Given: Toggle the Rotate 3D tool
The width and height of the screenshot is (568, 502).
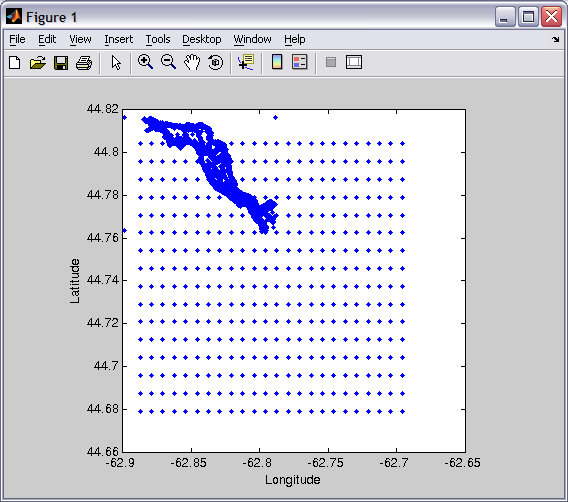Looking at the screenshot, I should (216, 62).
